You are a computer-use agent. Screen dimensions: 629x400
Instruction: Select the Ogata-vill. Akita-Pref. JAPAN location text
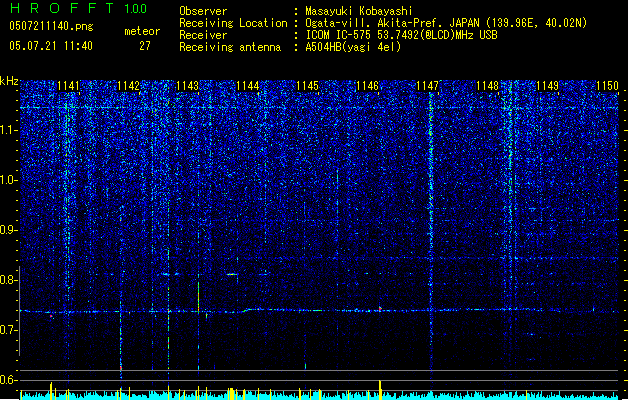coord(446,23)
